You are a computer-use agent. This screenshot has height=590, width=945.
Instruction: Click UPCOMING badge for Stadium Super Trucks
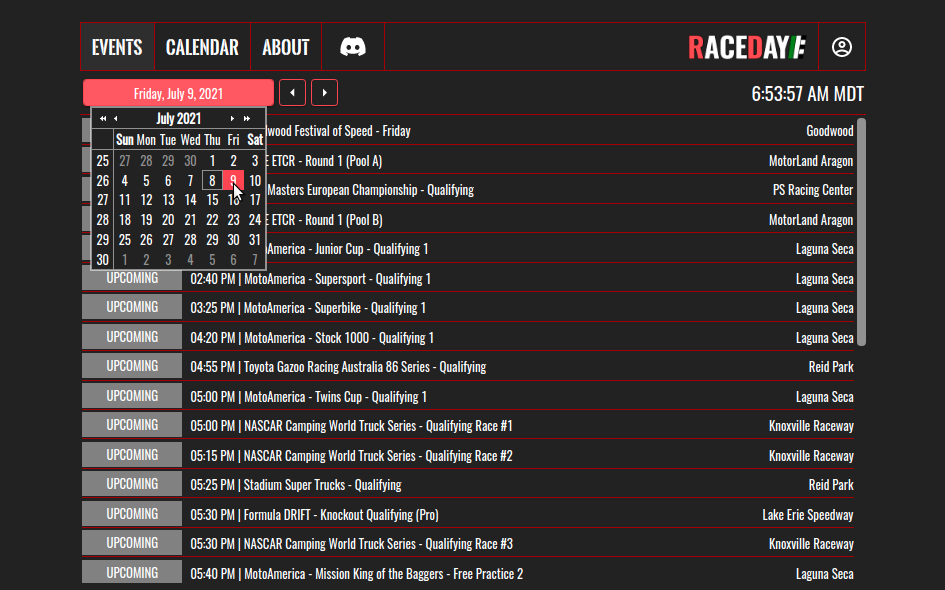(132, 484)
